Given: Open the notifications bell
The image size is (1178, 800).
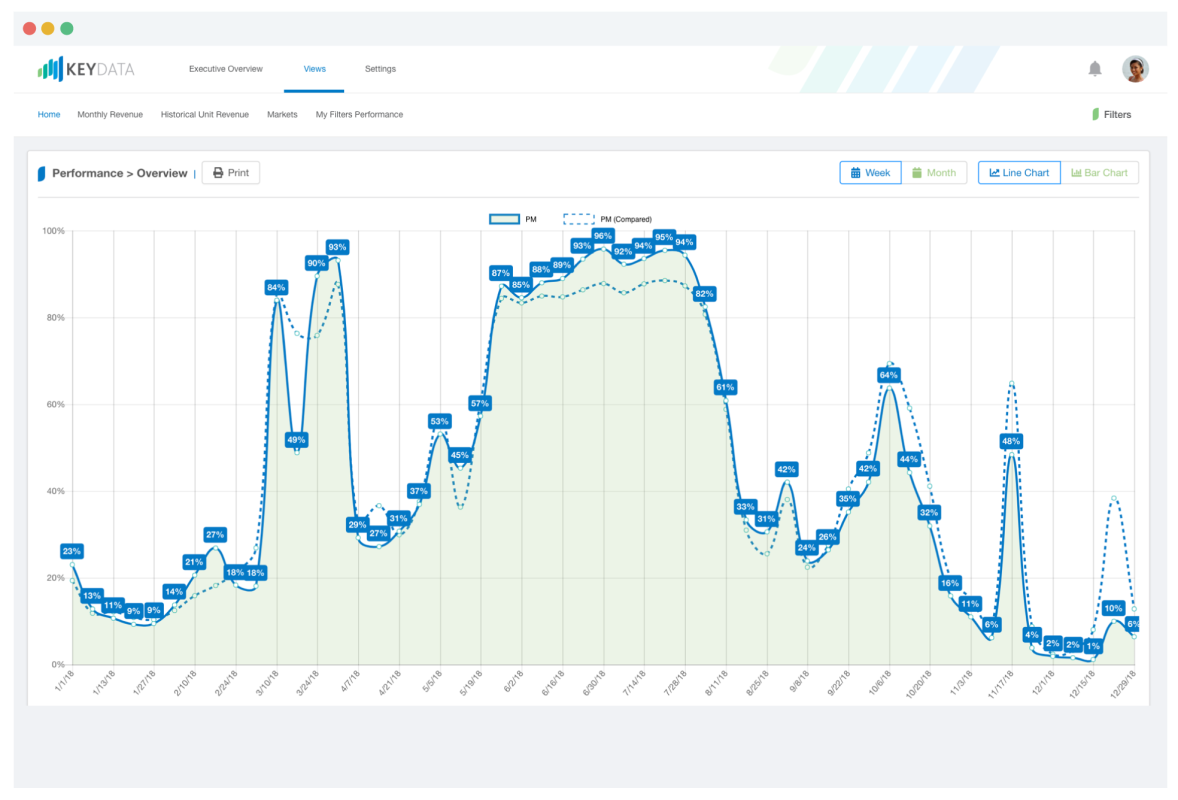Looking at the screenshot, I should (1095, 68).
